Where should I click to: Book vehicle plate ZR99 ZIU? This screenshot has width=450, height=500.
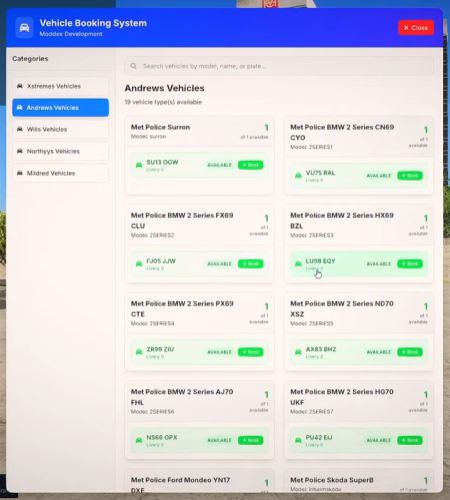[251, 352]
